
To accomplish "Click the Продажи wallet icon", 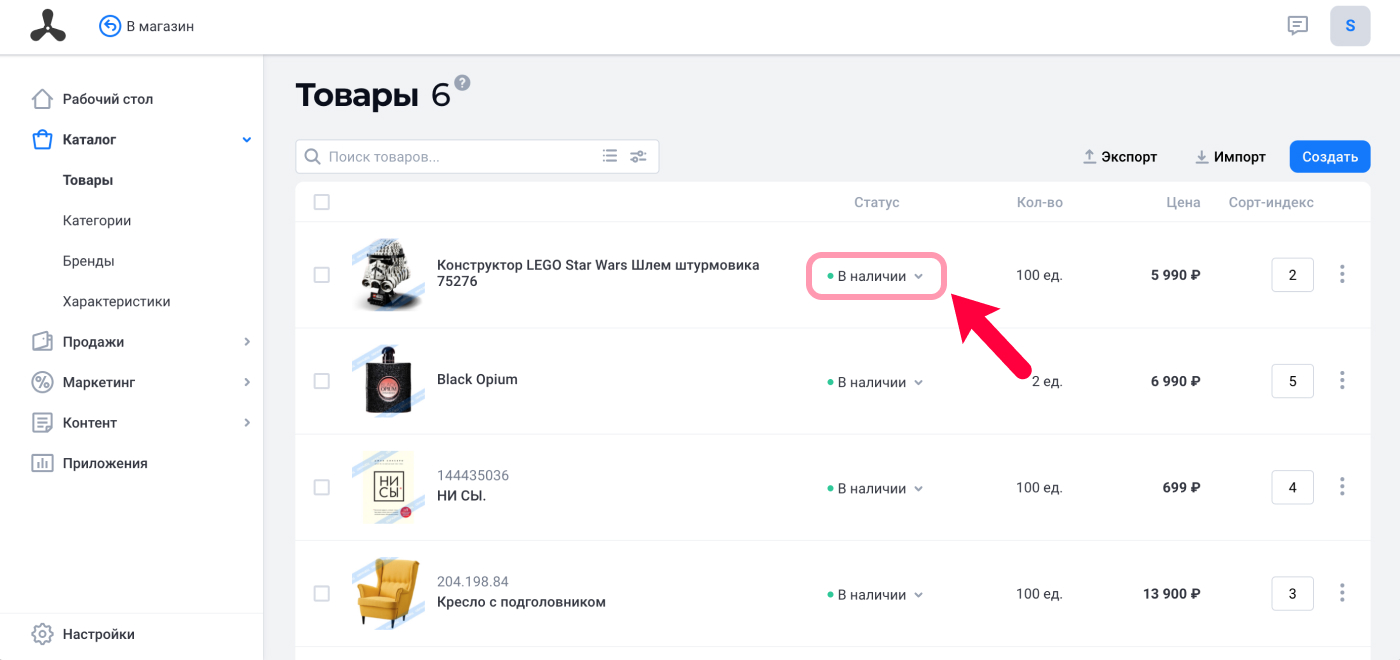I will point(42,342).
